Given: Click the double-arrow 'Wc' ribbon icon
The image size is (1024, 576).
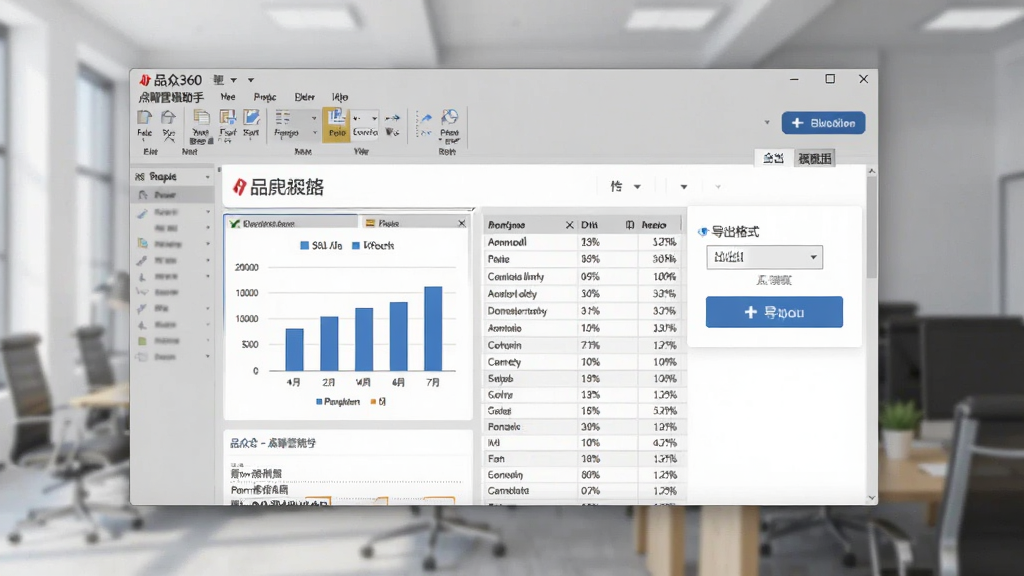Looking at the screenshot, I should click(392, 118).
